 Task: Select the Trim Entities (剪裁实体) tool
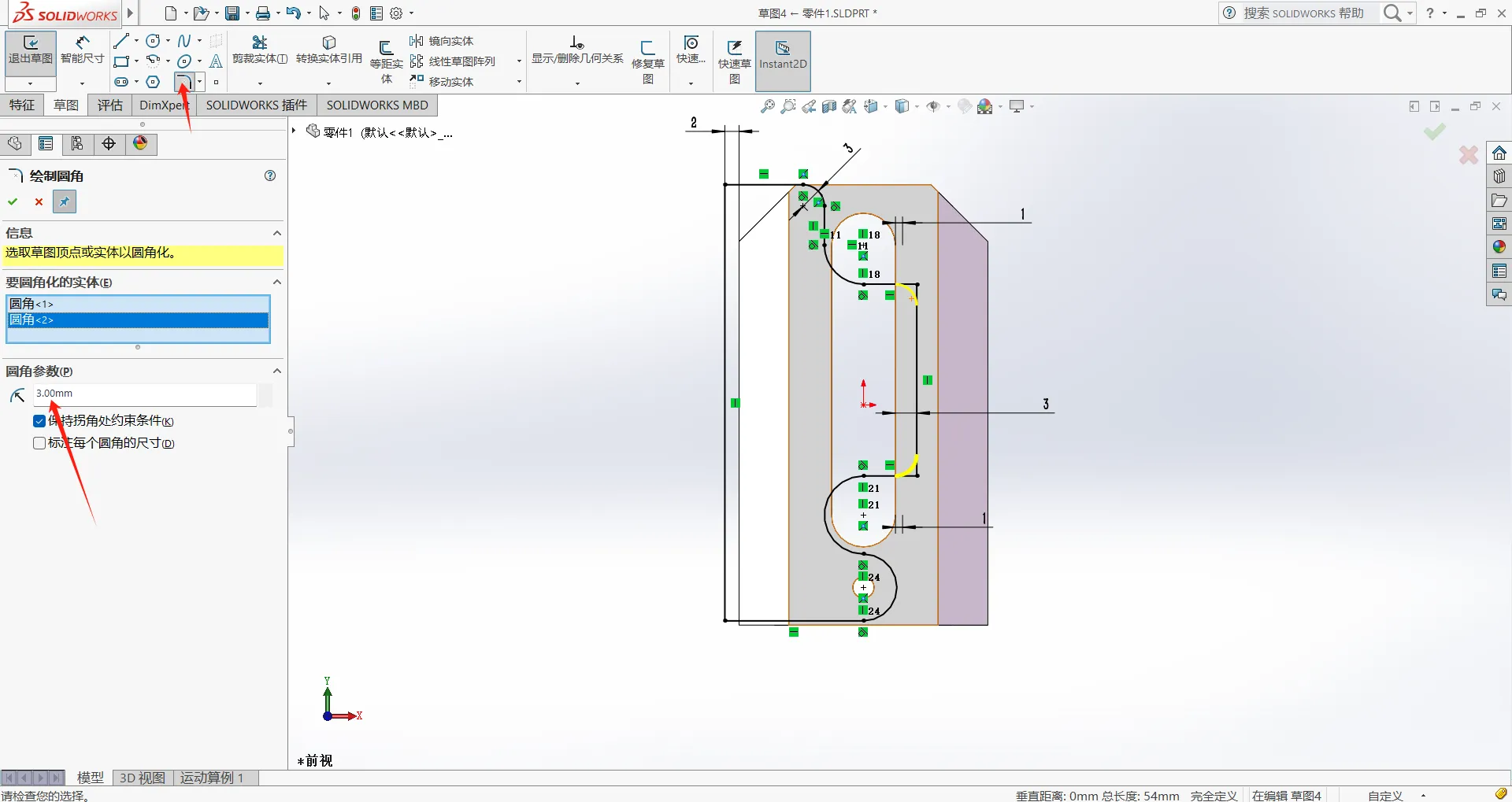(x=260, y=50)
